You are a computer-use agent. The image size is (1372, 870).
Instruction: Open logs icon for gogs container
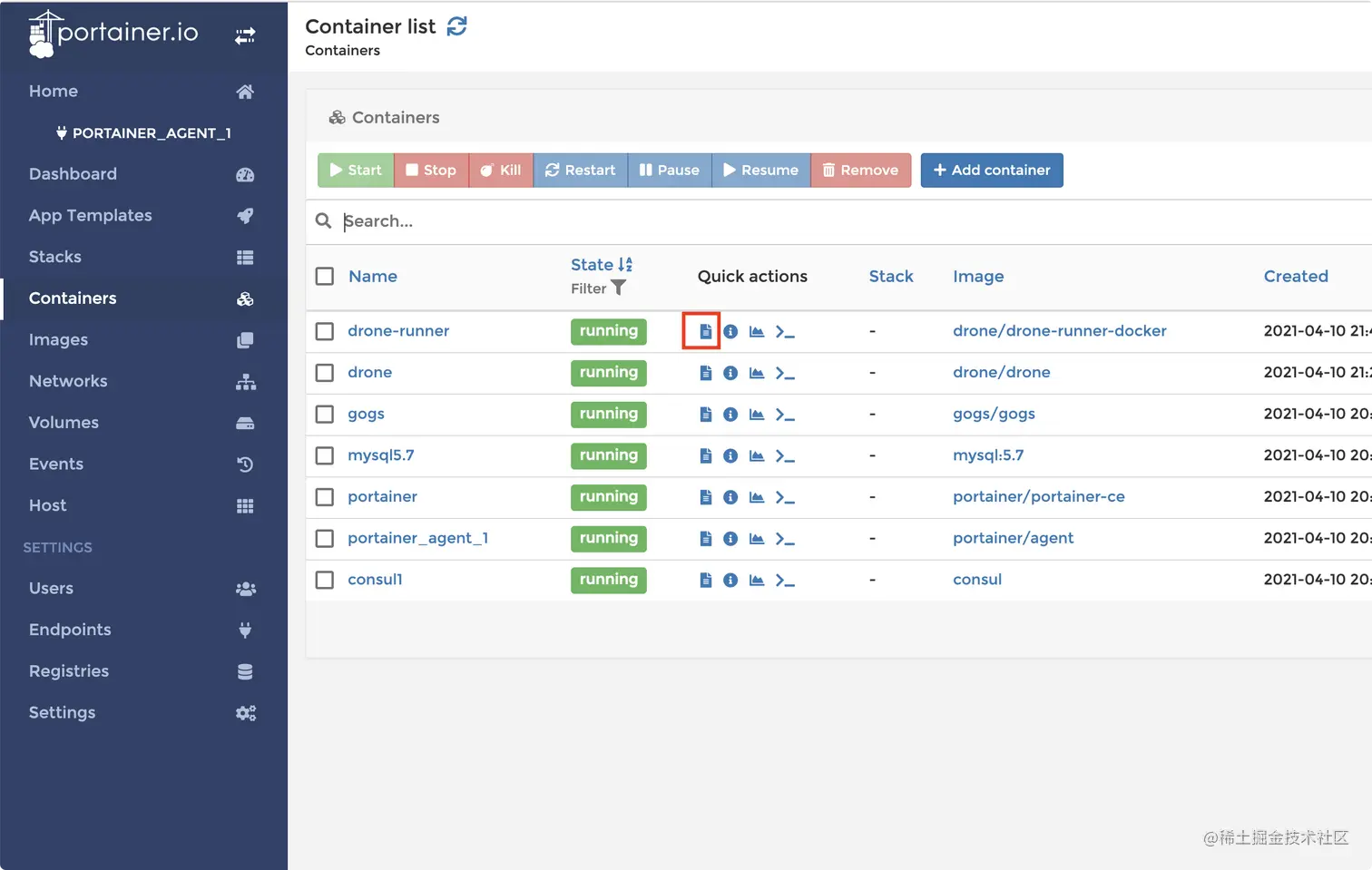[x=705, y=415]
